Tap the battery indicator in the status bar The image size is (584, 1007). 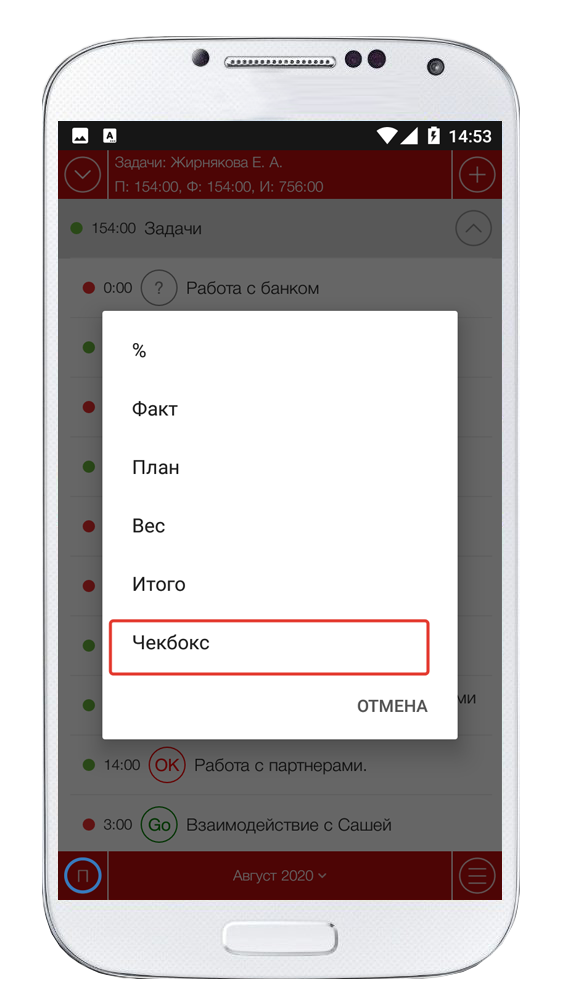pos(434,136)
